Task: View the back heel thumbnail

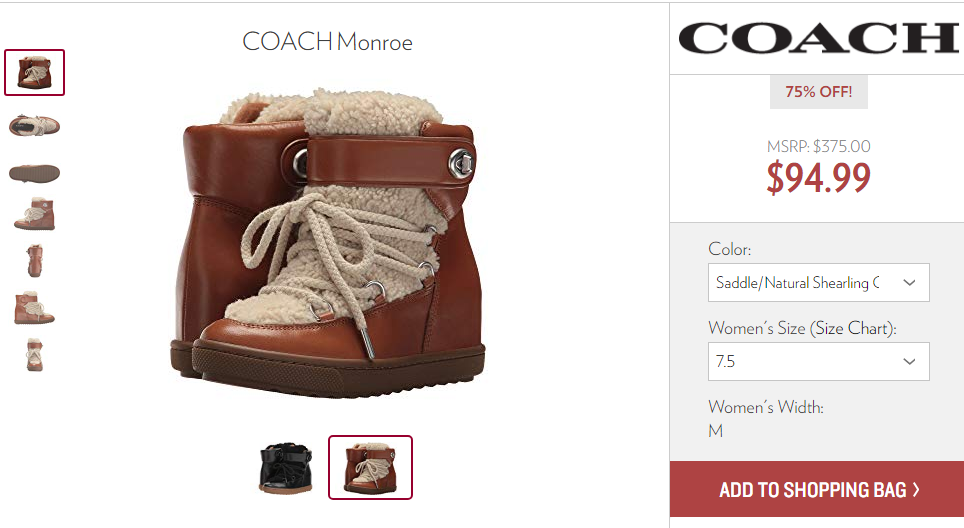Action: click(34, 261)
